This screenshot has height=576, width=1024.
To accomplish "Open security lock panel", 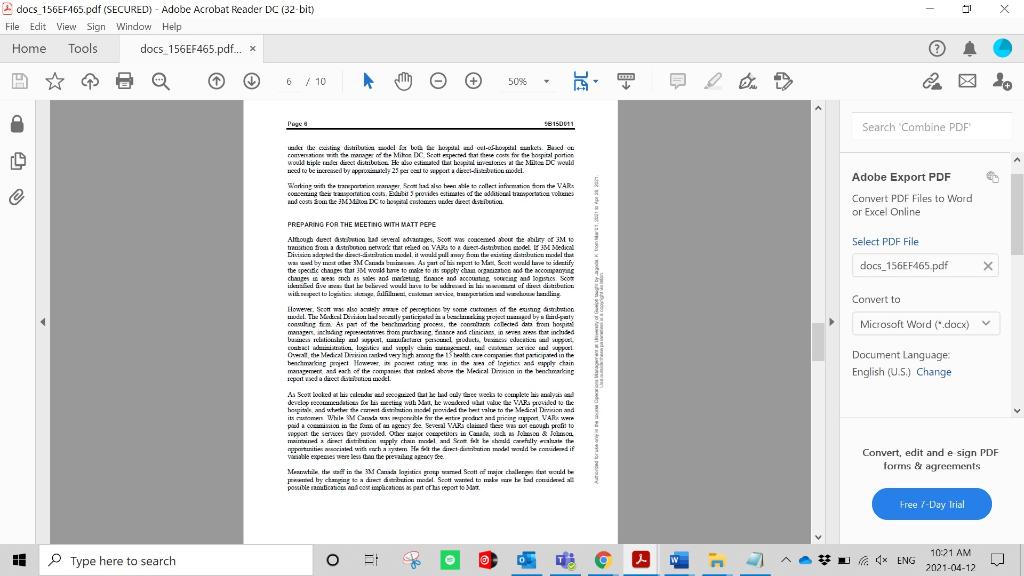I will tap(18, 124).
